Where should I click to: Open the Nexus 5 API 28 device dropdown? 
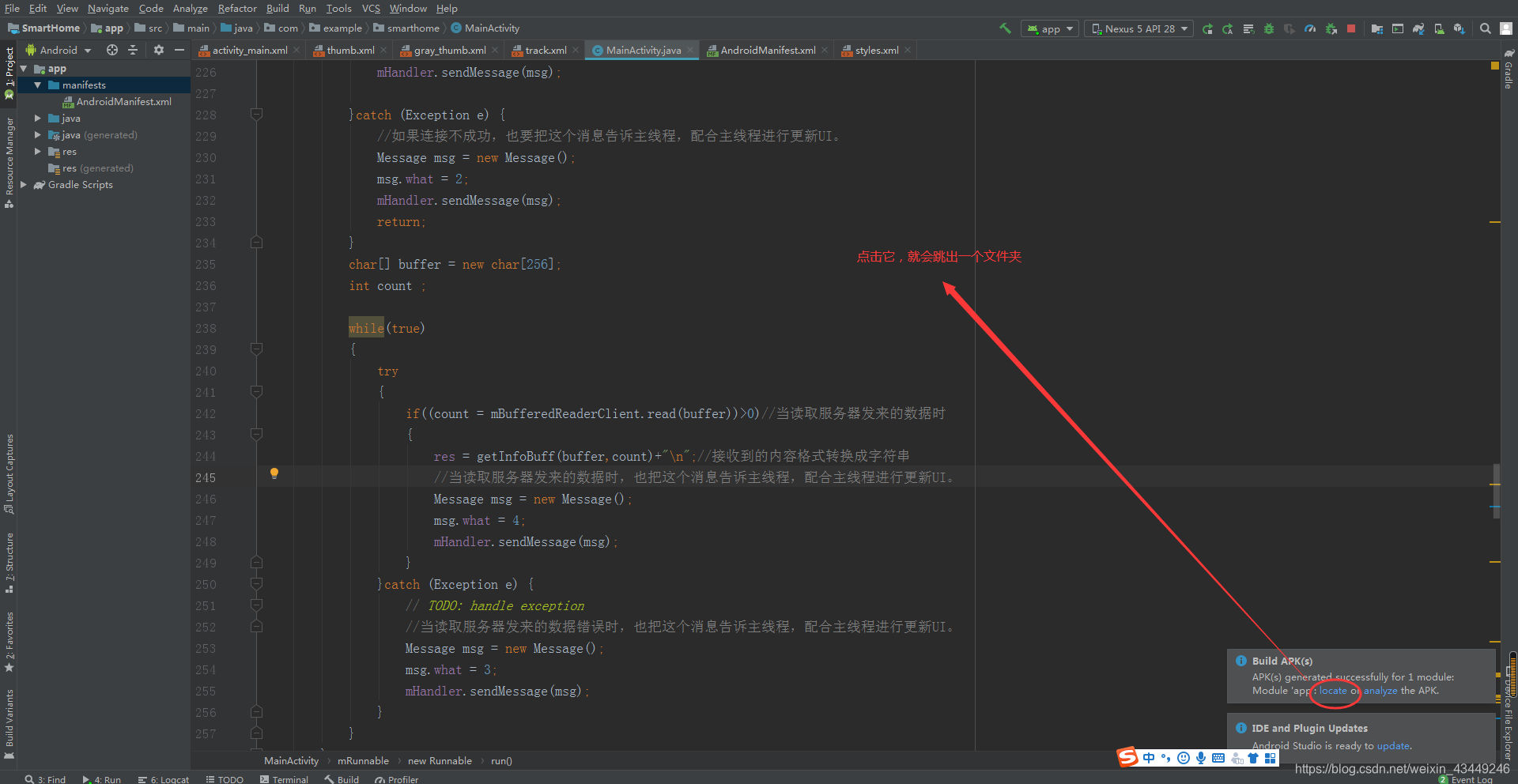1139,28
